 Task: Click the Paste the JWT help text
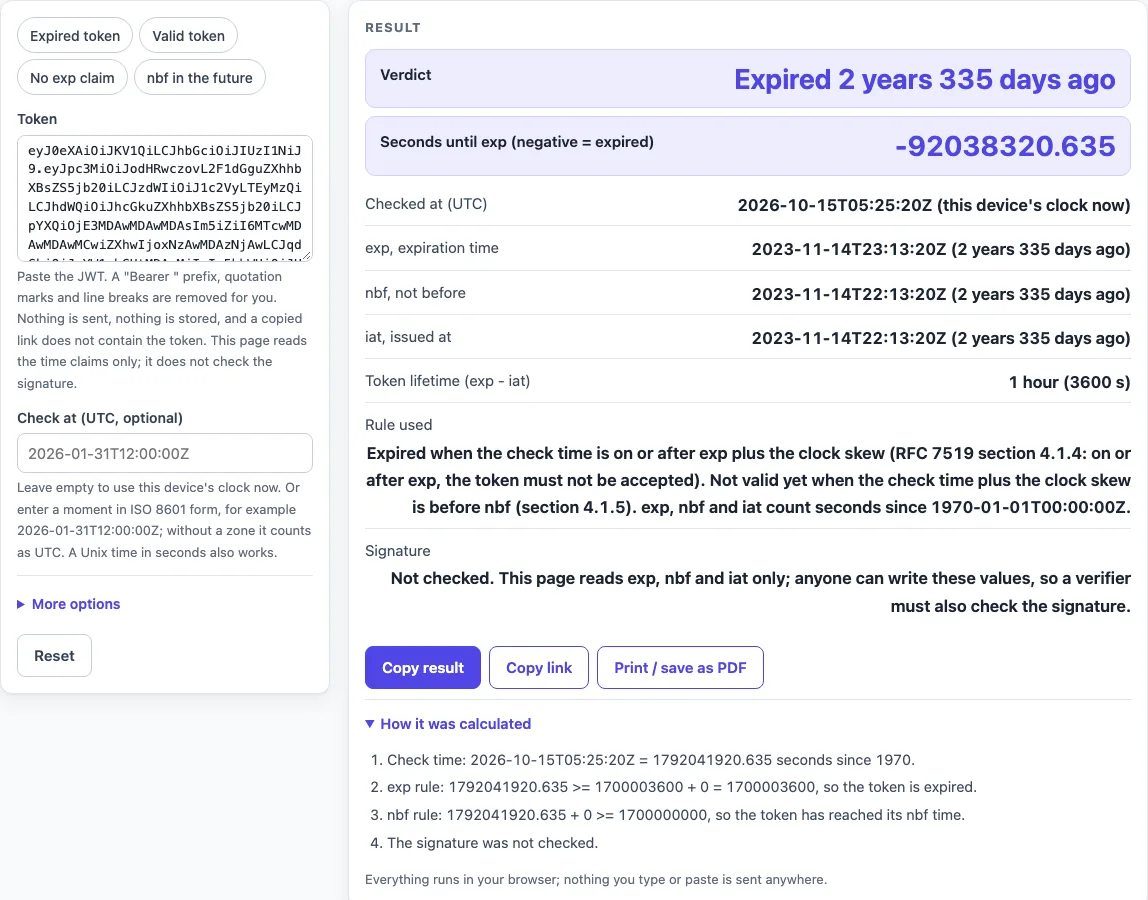(x=163, y=330)
